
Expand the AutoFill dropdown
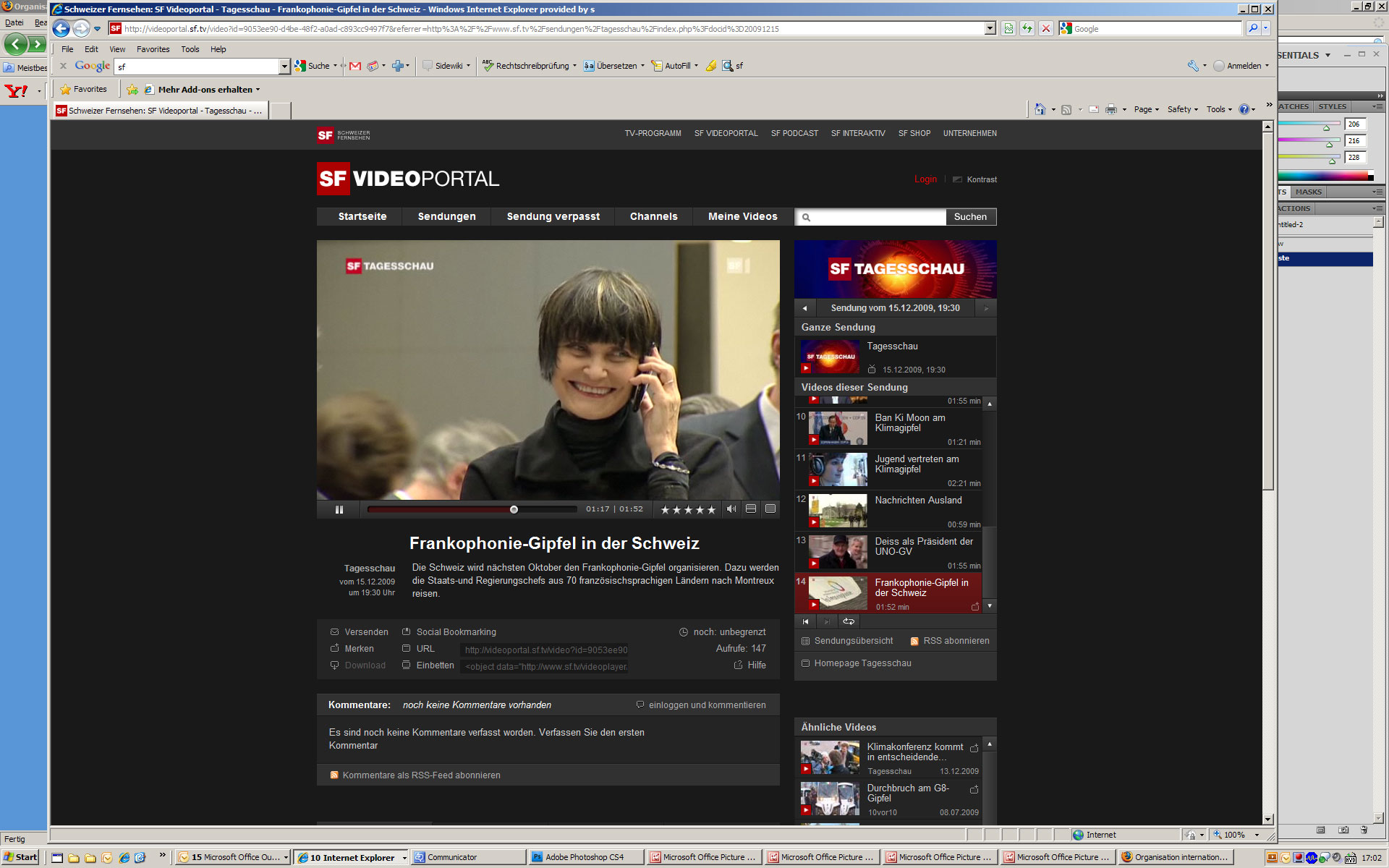[x=696, y=66]
